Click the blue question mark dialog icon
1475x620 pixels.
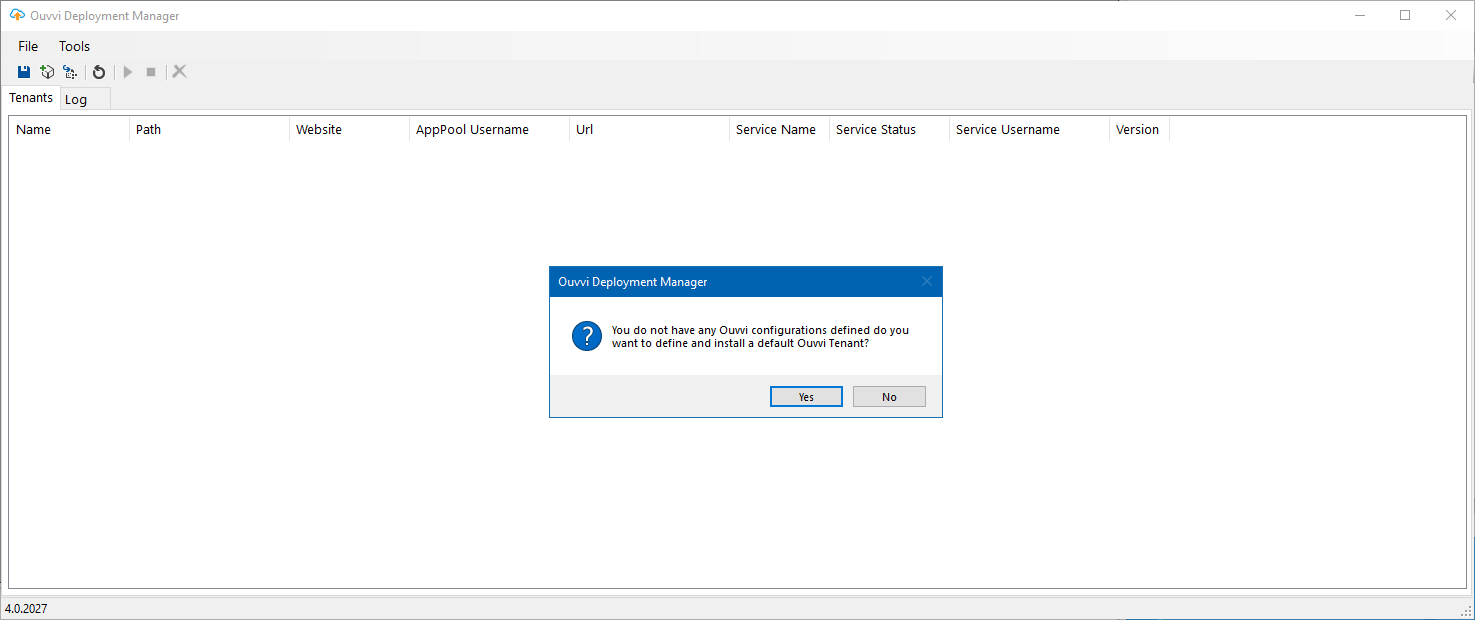point(587,336)
